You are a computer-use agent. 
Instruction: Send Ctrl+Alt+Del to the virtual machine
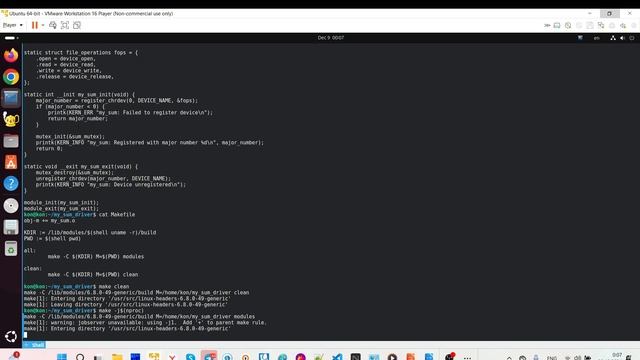point(53,25)
